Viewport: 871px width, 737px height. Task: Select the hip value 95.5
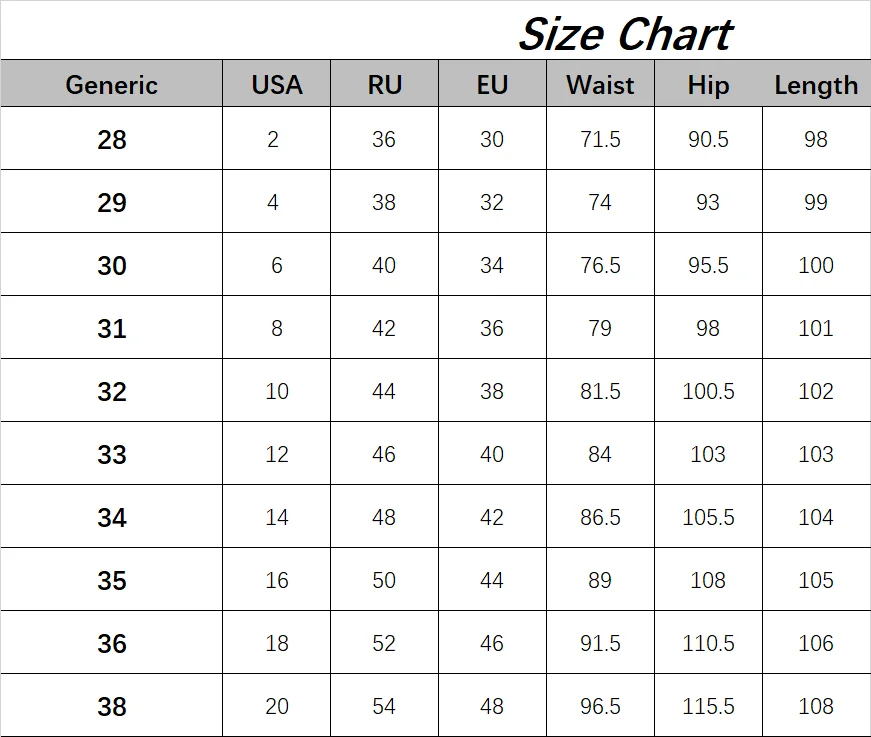tap(708, 266)
